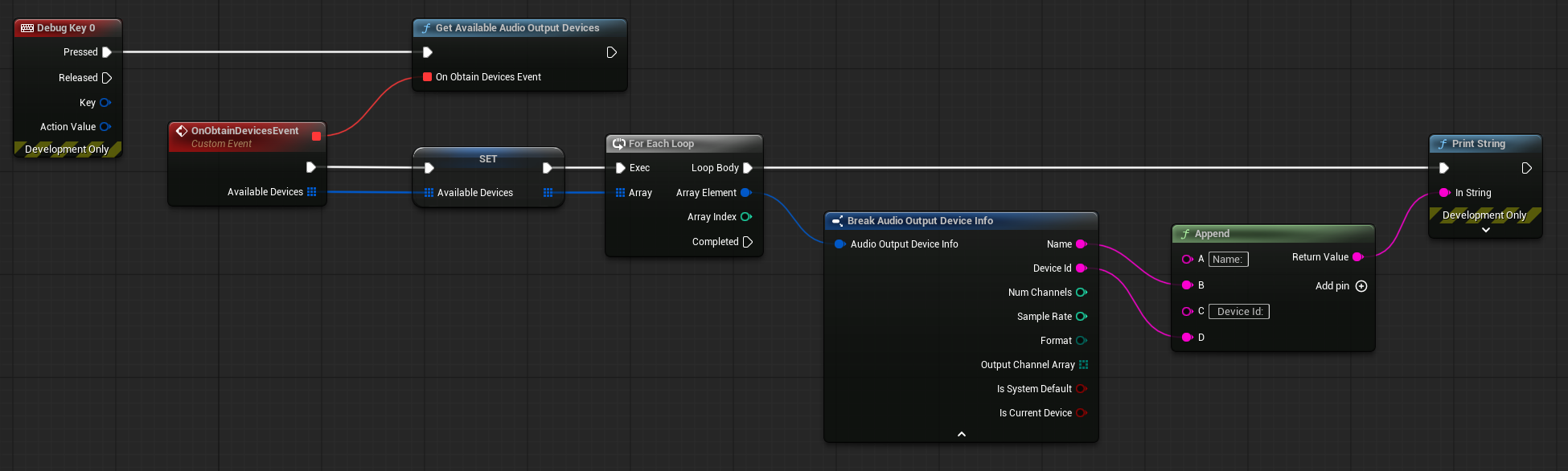1568x471 pixels.
Task: Click the Completed exec pin on For Each Loop
Action: (x=747, y=242)
